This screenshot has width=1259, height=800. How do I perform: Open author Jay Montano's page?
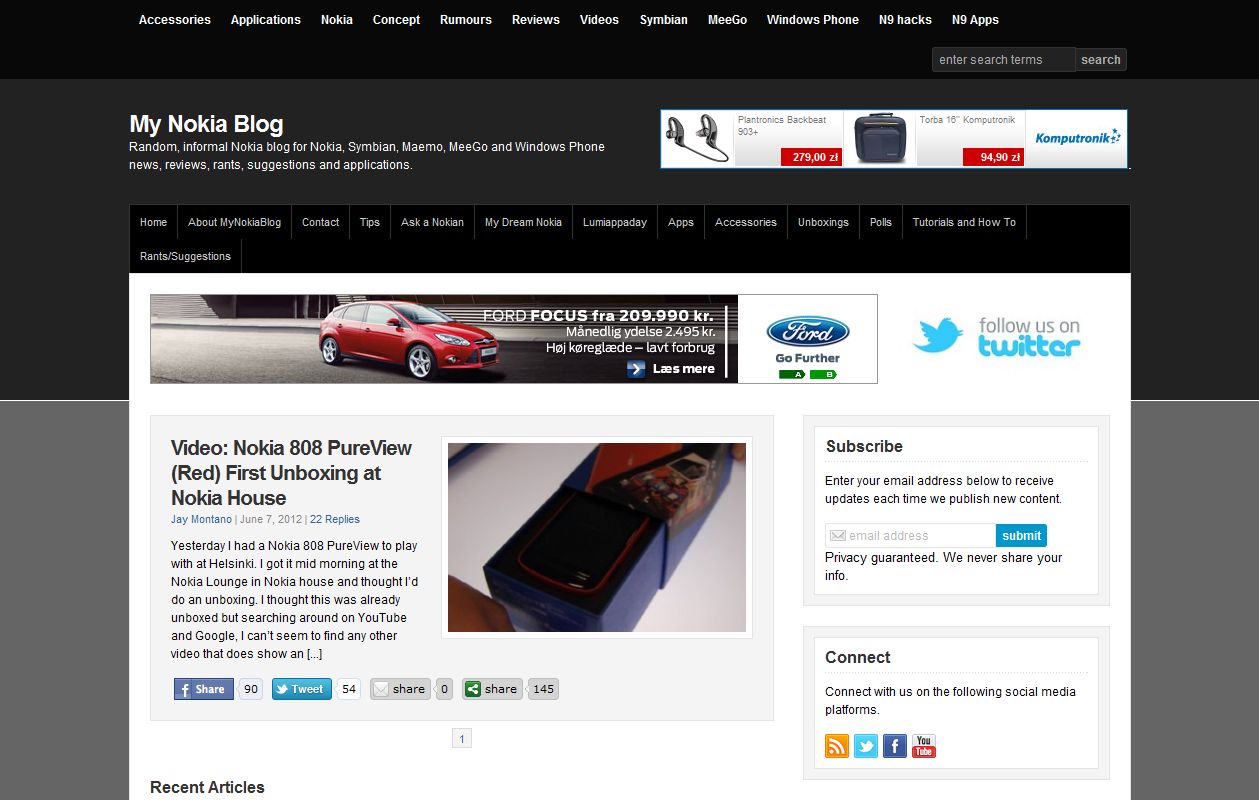coord(201,519)
